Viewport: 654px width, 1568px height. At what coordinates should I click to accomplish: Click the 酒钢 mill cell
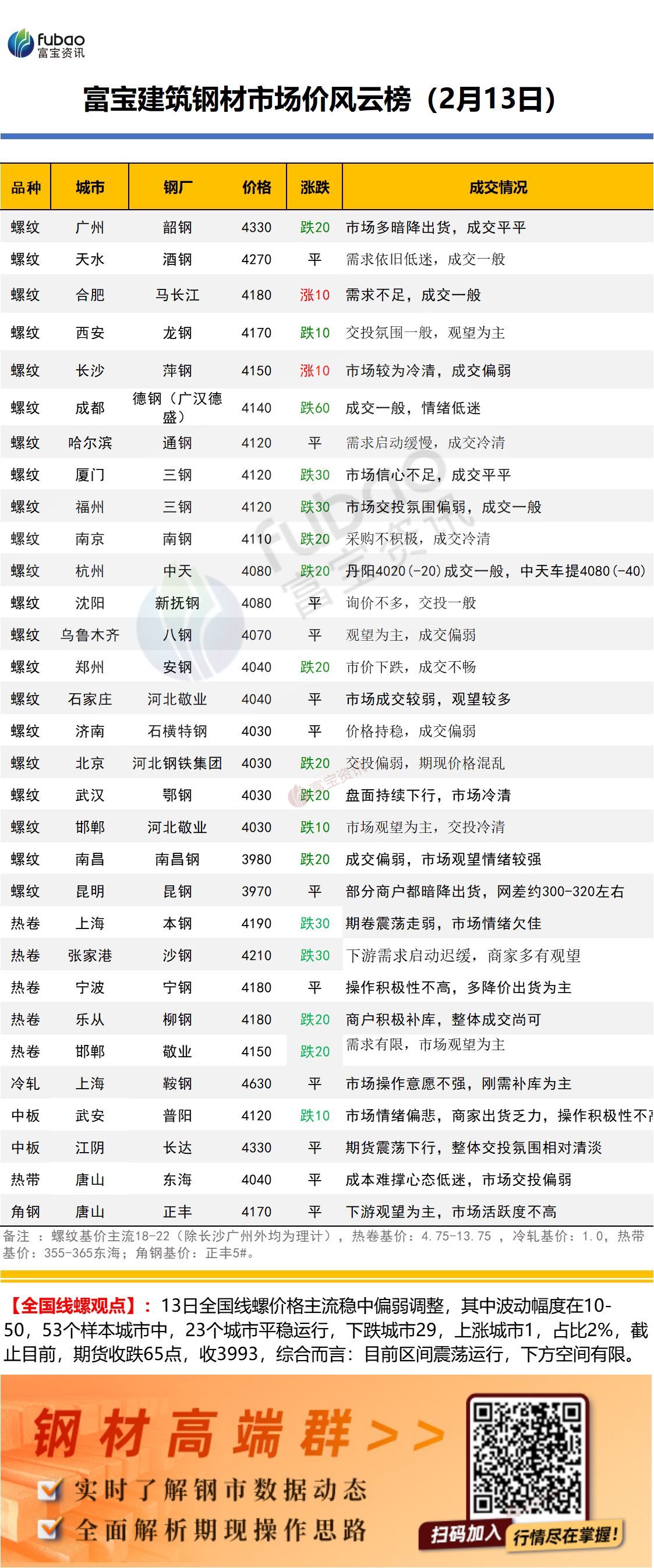click(x=178, y=259)
